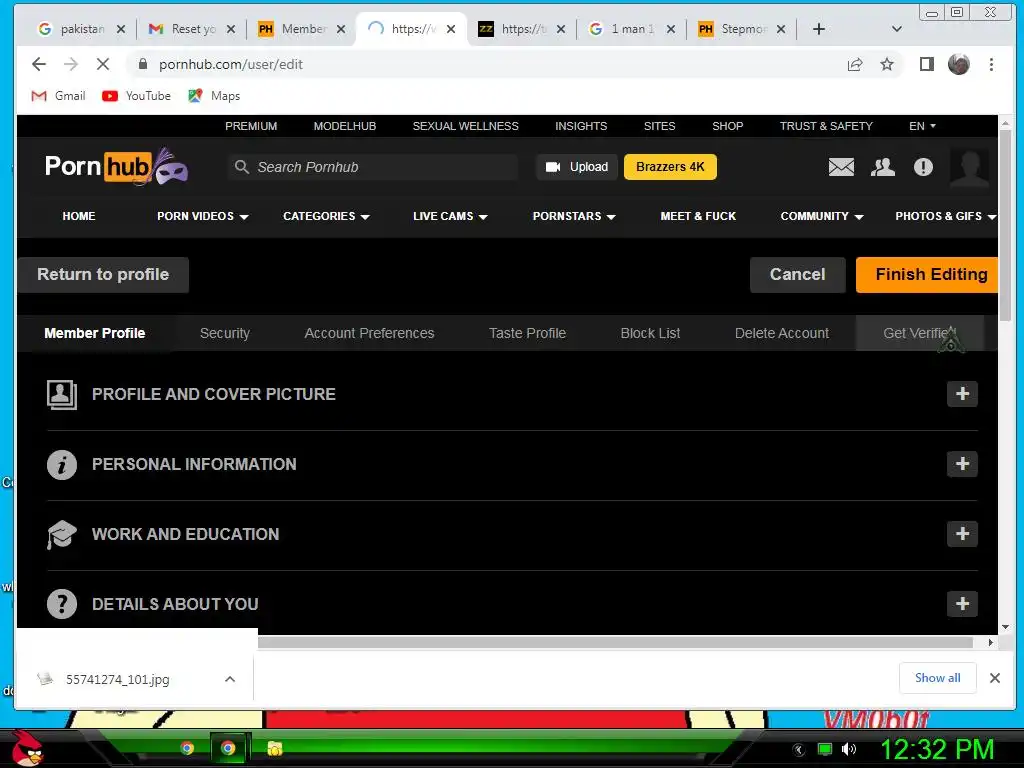The width and height of the screenshot is (1024, 768).
Task: Close the downloads bar
Action: [995, 678]
